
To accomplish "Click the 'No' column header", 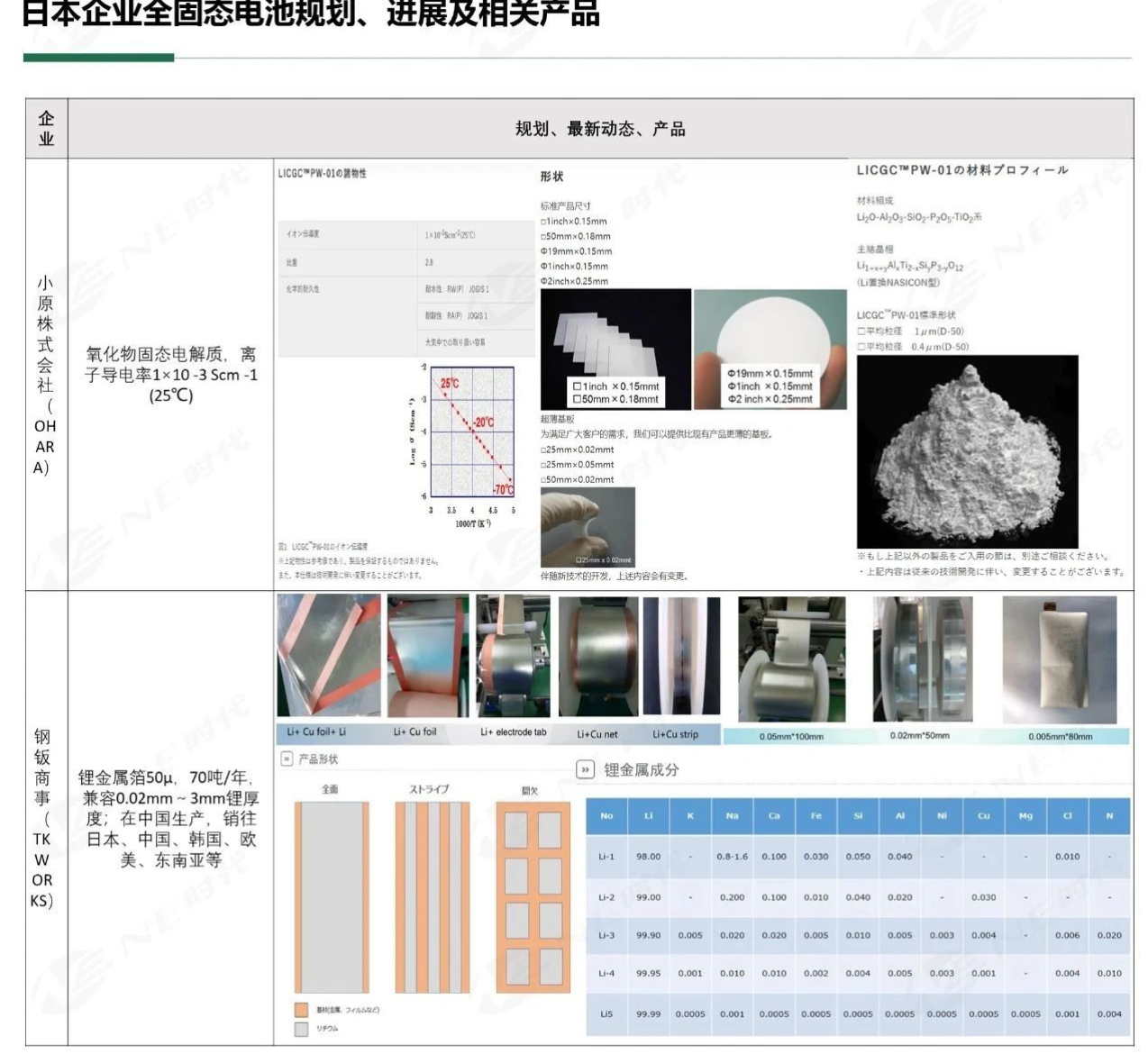I will pyautogui.click(x=606, y=816).
